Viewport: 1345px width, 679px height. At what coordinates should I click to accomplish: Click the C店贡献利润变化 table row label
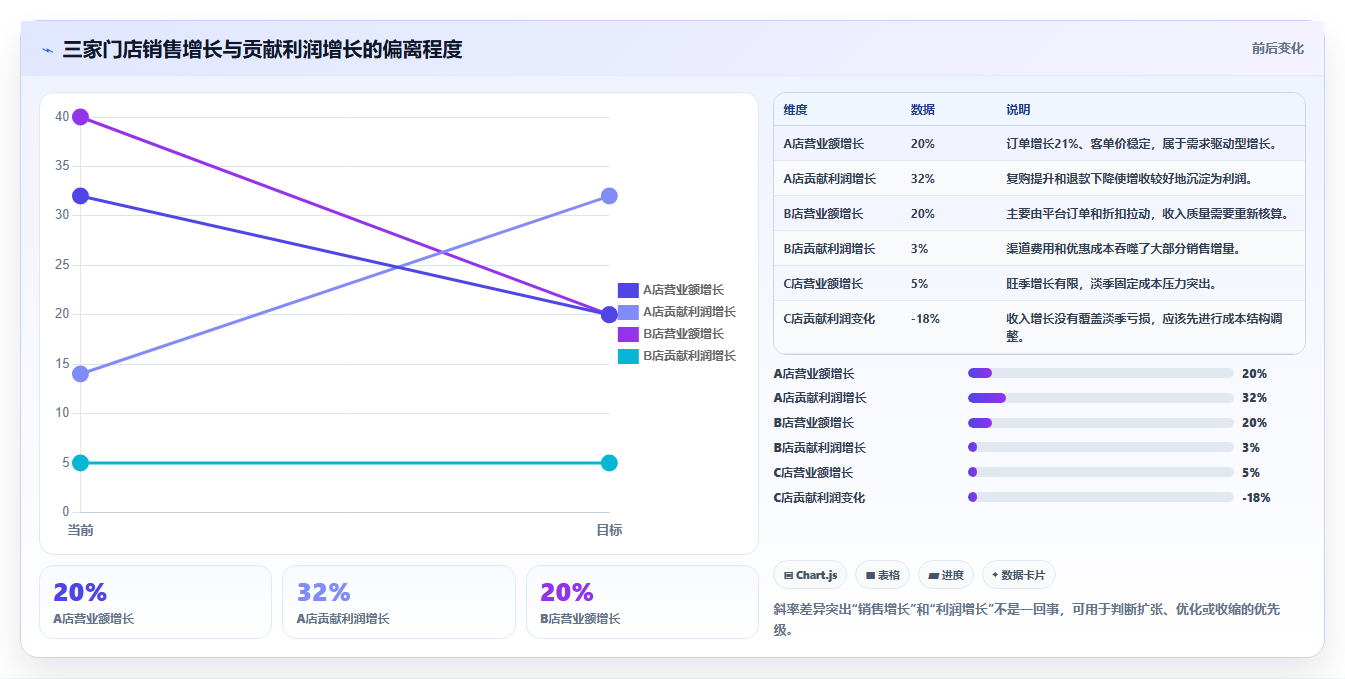click(829, 319)
